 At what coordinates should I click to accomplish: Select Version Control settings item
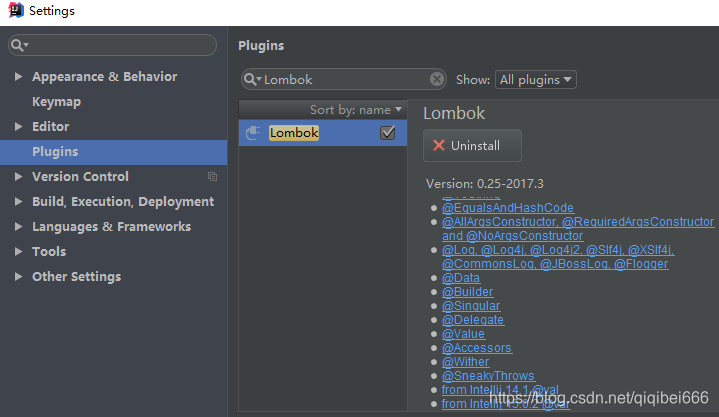pyautogui.click(x=80, y=177)
